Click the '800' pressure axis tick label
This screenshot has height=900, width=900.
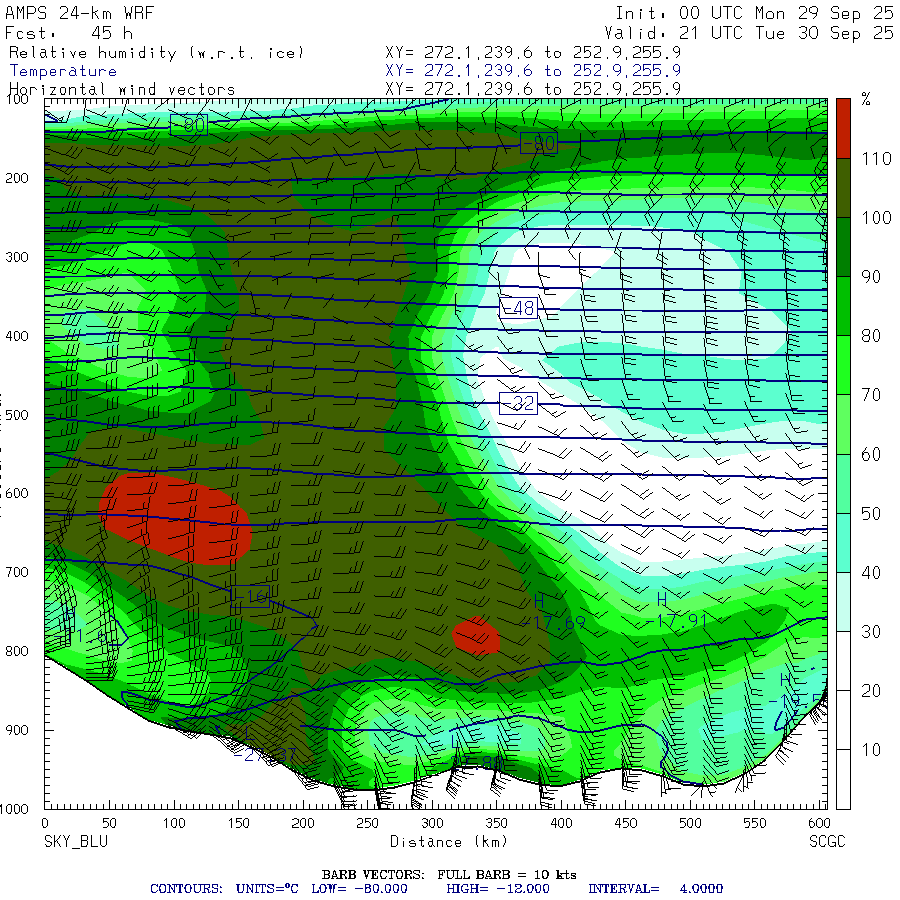click(17, 651)
